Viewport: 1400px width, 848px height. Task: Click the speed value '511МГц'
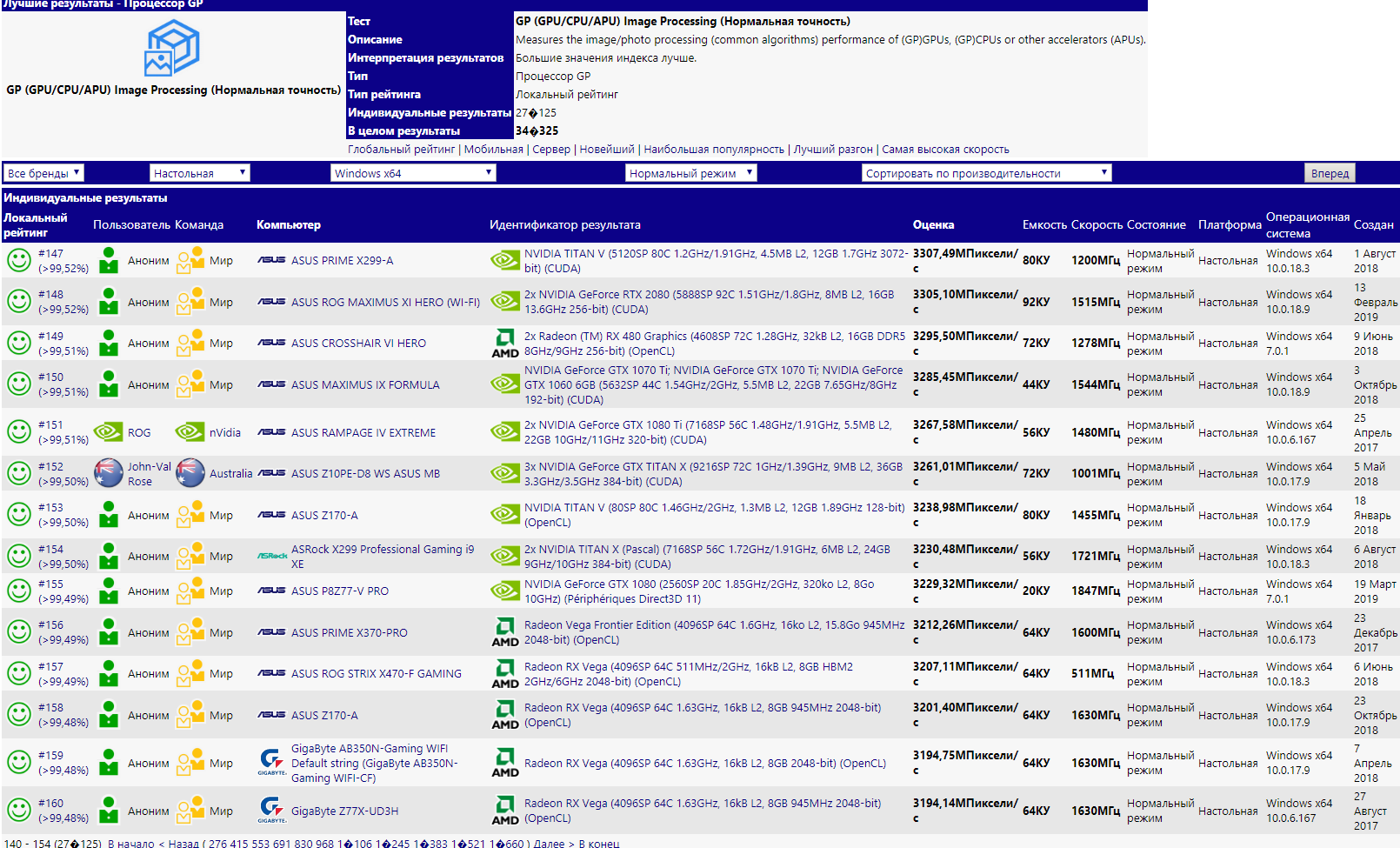coord(1092,673)
